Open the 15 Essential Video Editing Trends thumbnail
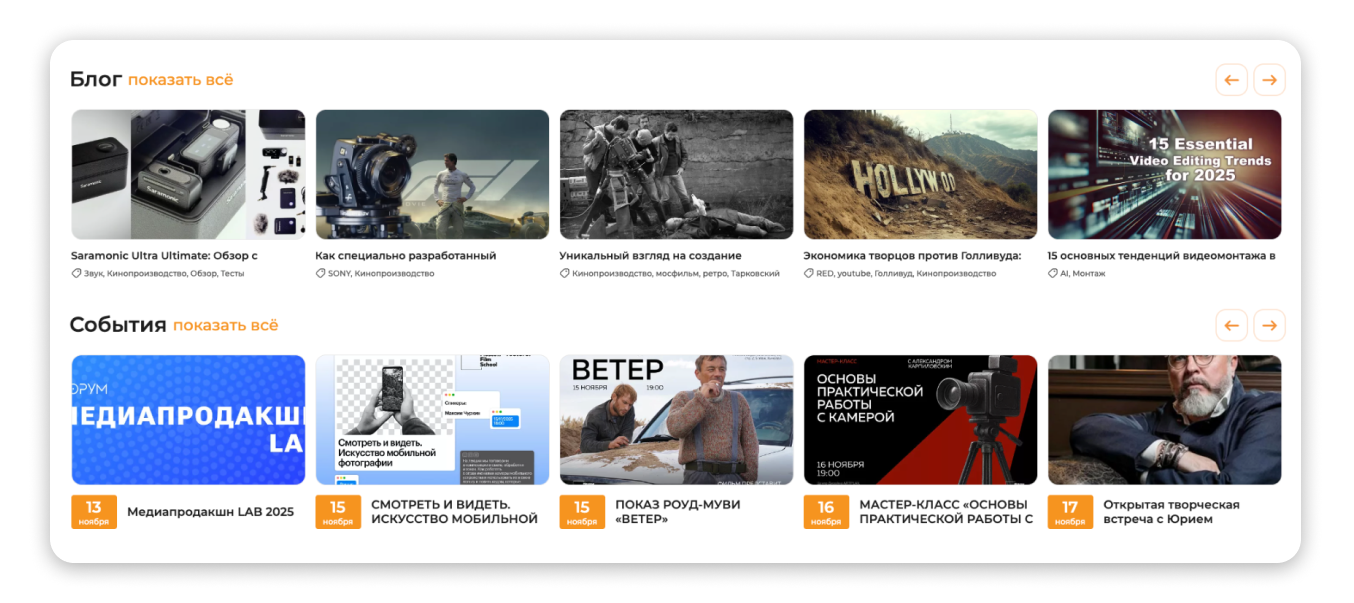 coord(1164,174)
